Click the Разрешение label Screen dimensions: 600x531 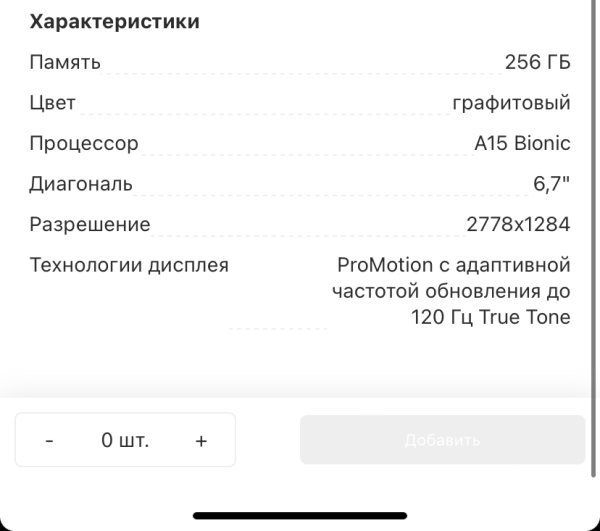tap(90, 225)
